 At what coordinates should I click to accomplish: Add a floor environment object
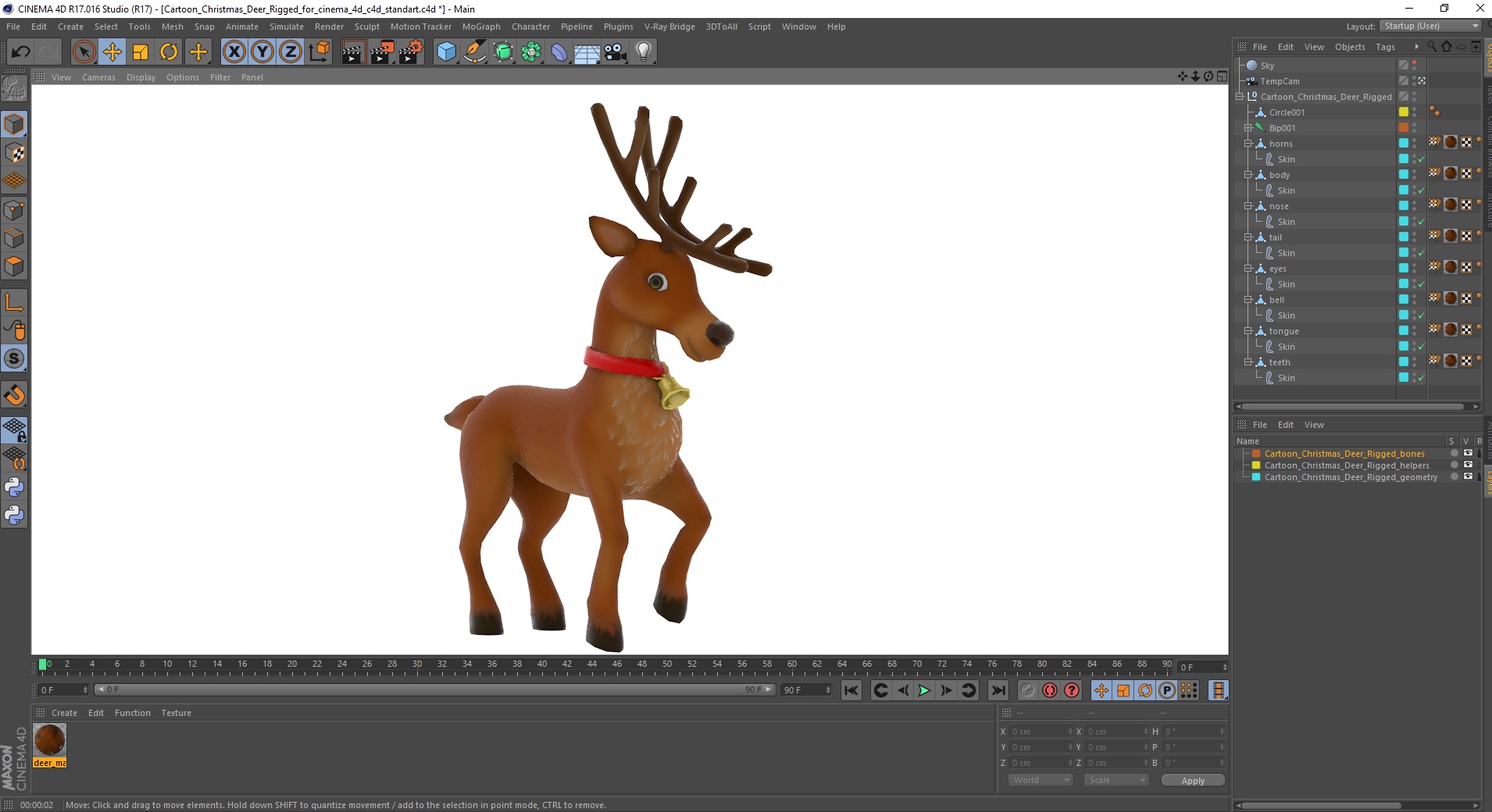pyautogui.click(x=587, y=52)
